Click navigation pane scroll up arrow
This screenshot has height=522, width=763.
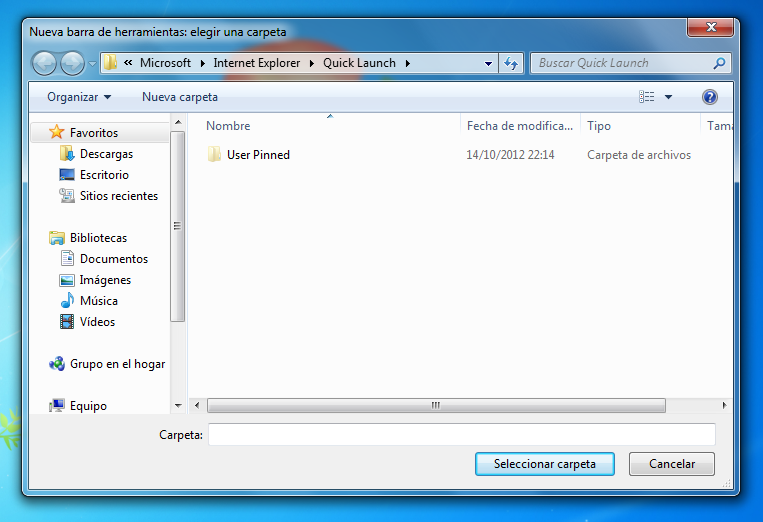[178, 122]
